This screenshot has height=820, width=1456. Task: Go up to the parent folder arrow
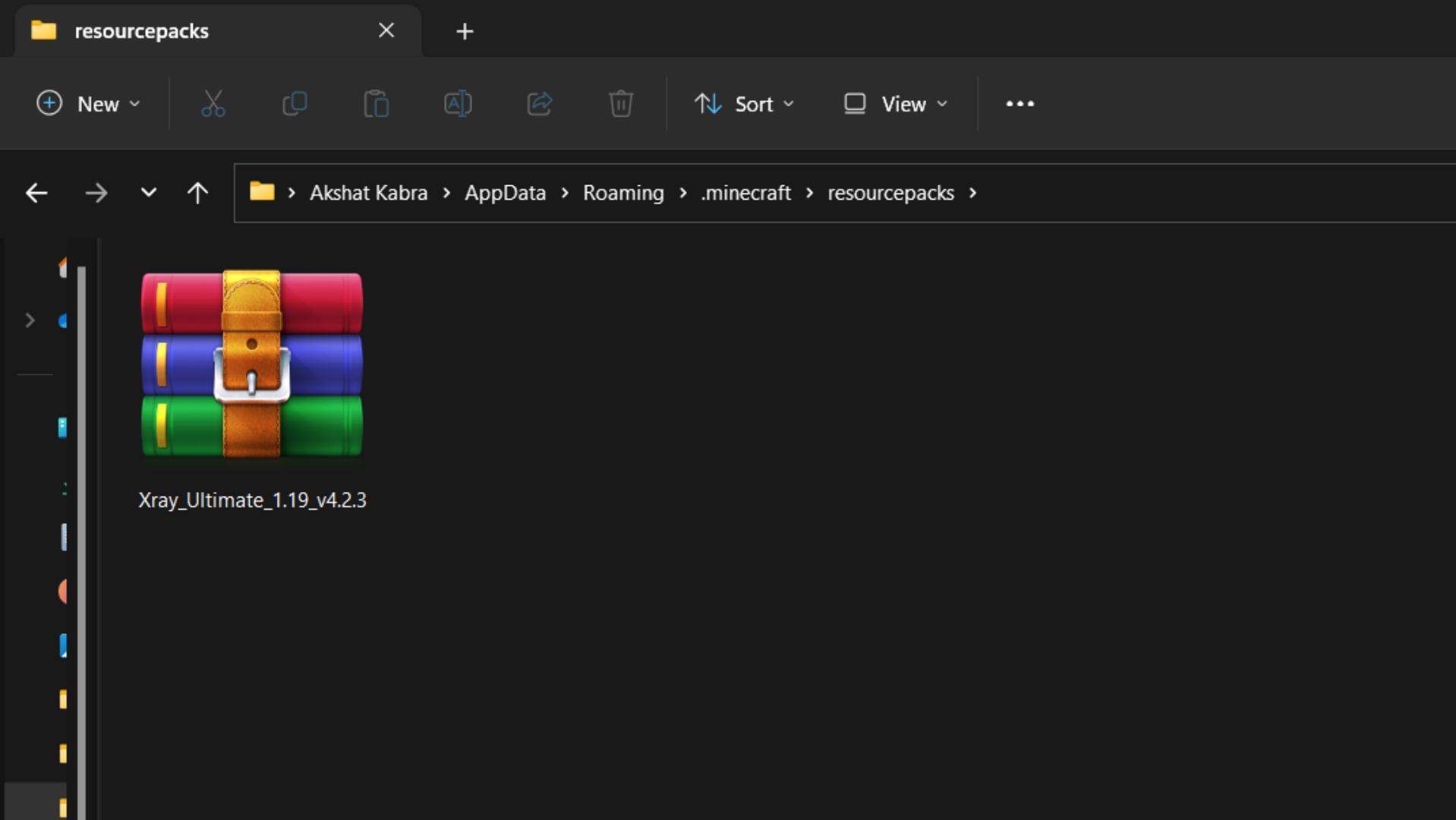(x=198, y=193)
